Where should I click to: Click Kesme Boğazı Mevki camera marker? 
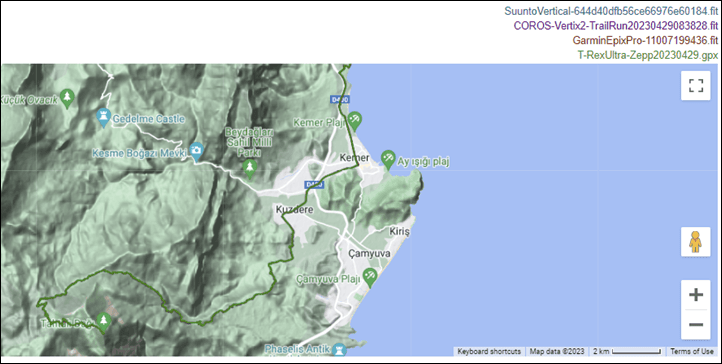coord(197,151)
